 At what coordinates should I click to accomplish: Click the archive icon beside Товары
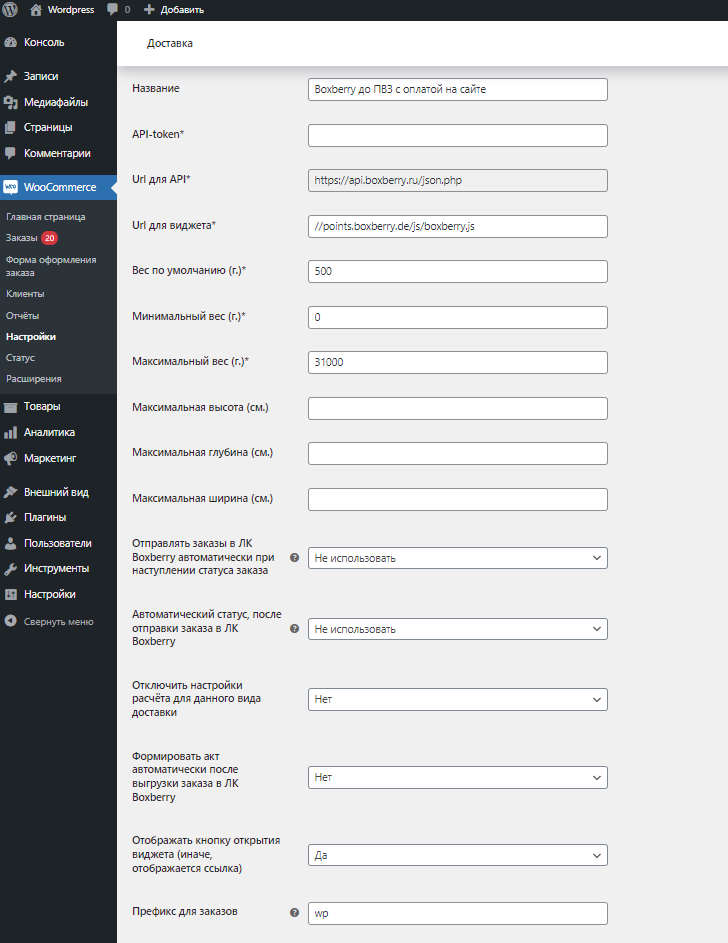click(11, 407)
